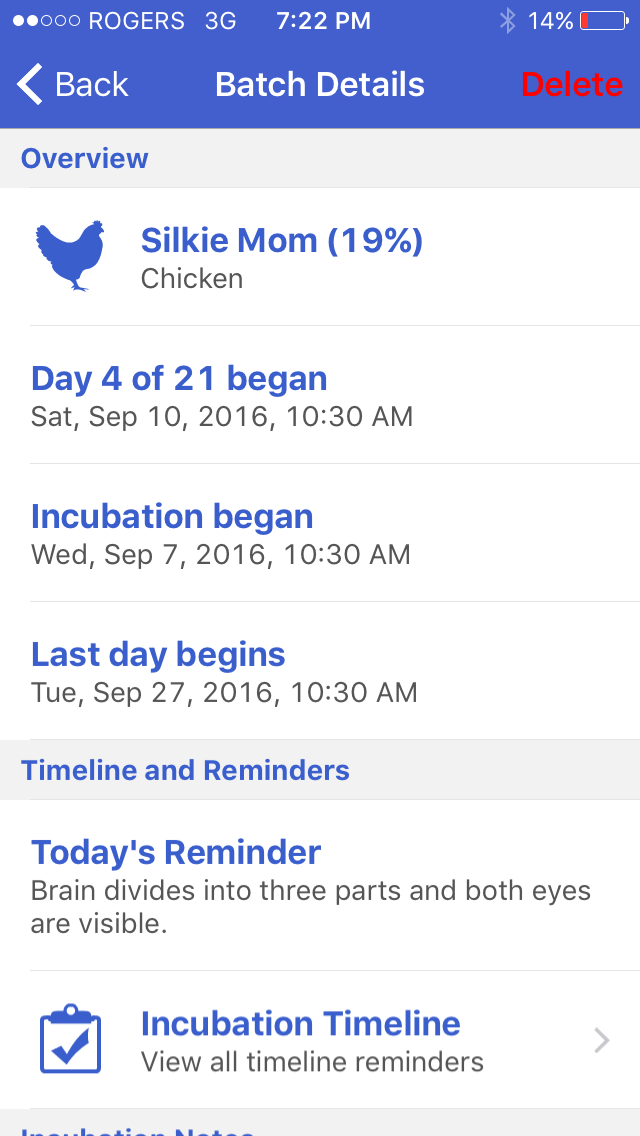640x1136 pixels.
Task: Tap the Bluetooth status bar icon
Action: click(507, 21)
